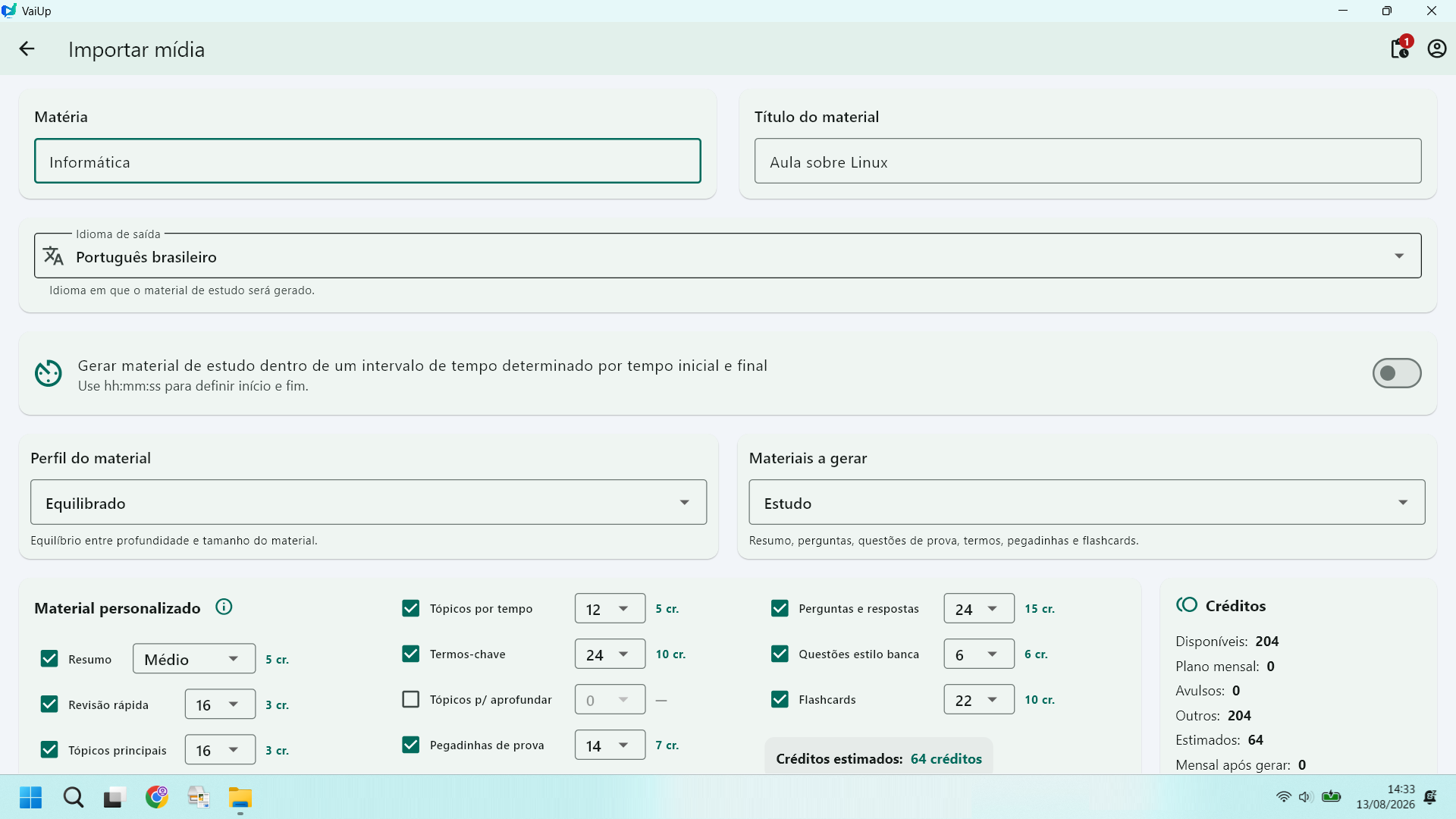Click the volume speaker tray icon
The image size is (1456, 819).
[x=1305, y=797]
